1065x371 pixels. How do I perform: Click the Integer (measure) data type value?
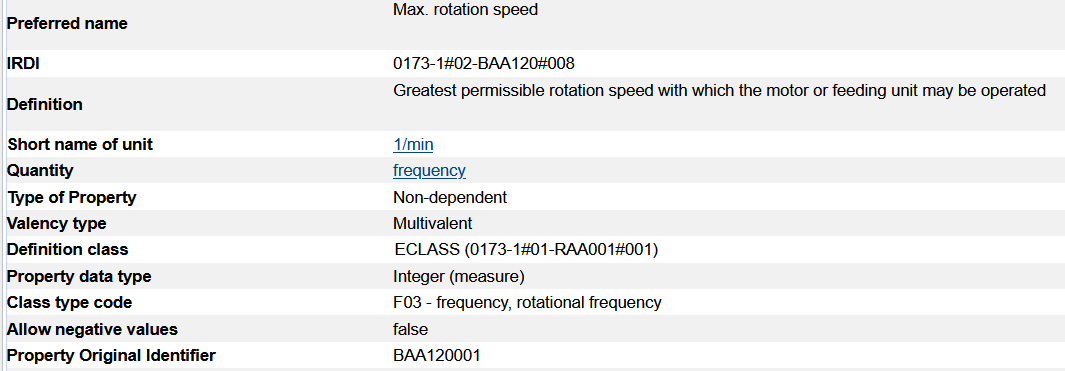click(x=459, y=277)
